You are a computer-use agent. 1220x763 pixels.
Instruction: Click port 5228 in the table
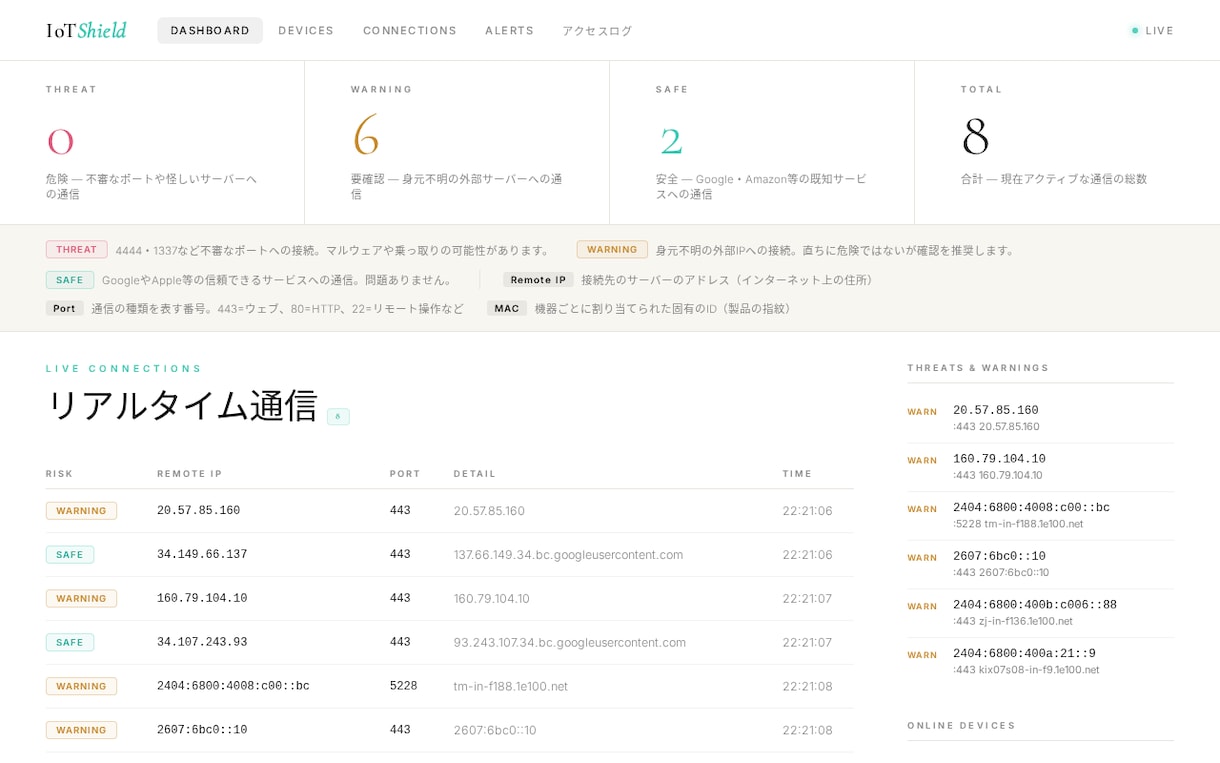(x=403, y=686)
